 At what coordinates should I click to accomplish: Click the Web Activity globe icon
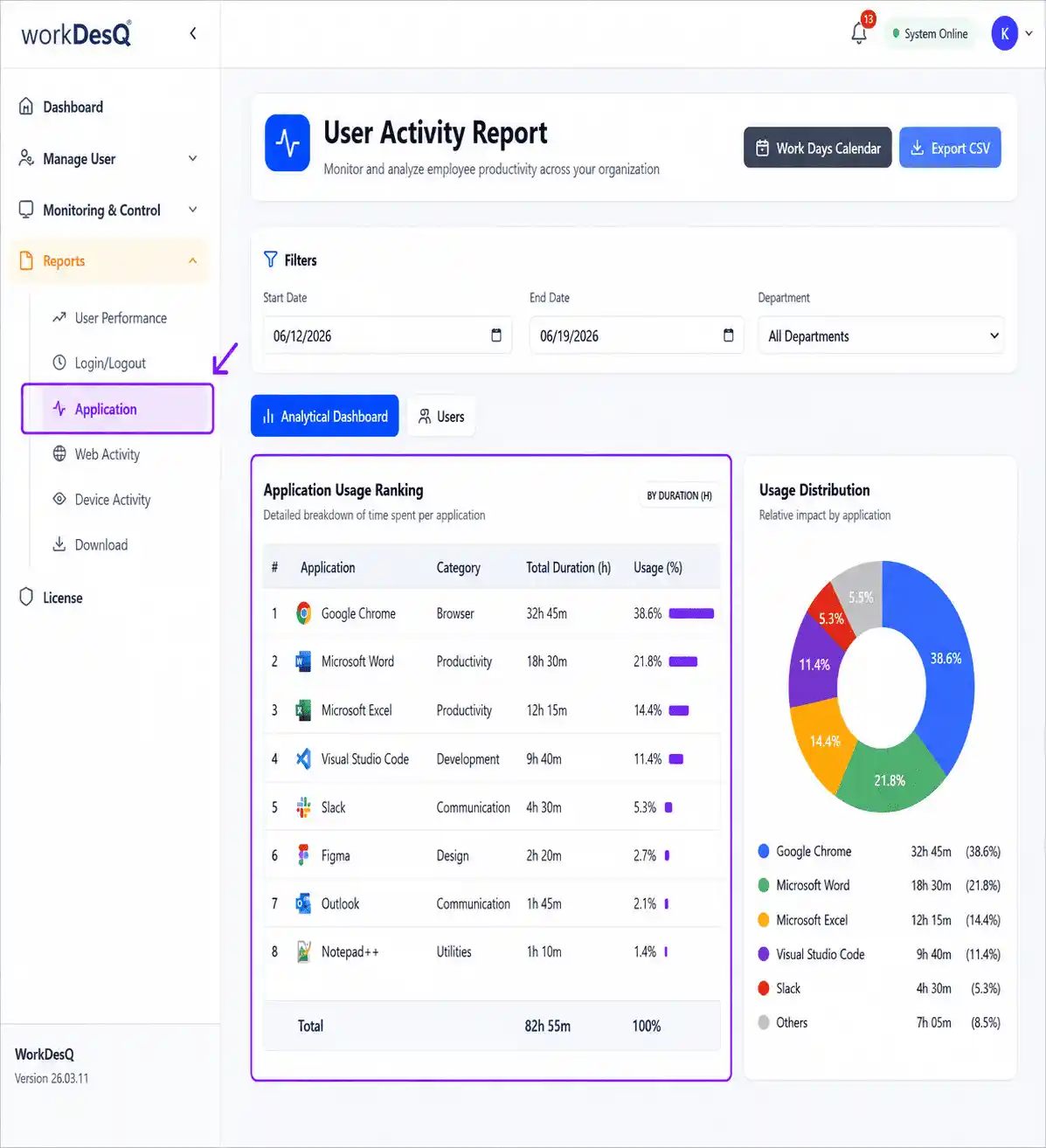59,453
